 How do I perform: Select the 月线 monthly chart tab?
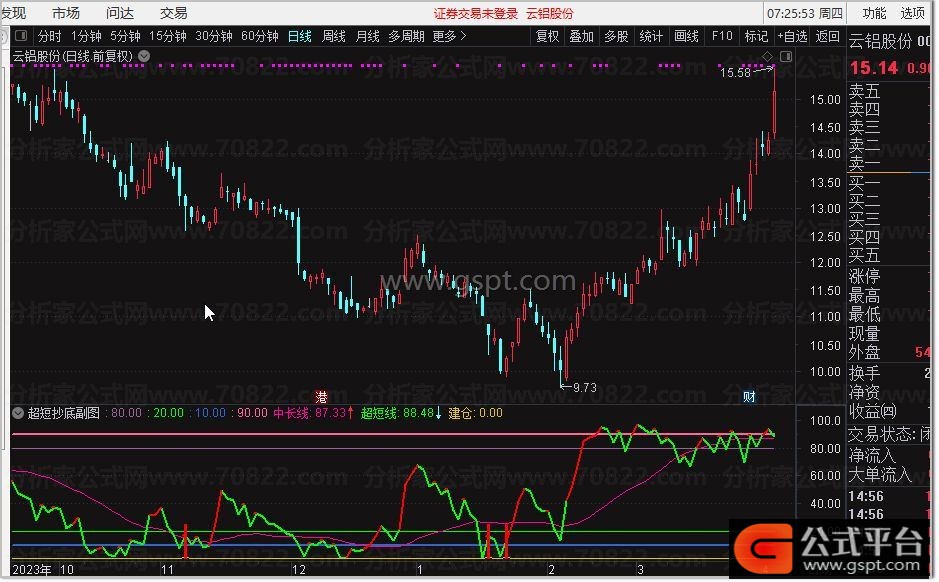368,37
